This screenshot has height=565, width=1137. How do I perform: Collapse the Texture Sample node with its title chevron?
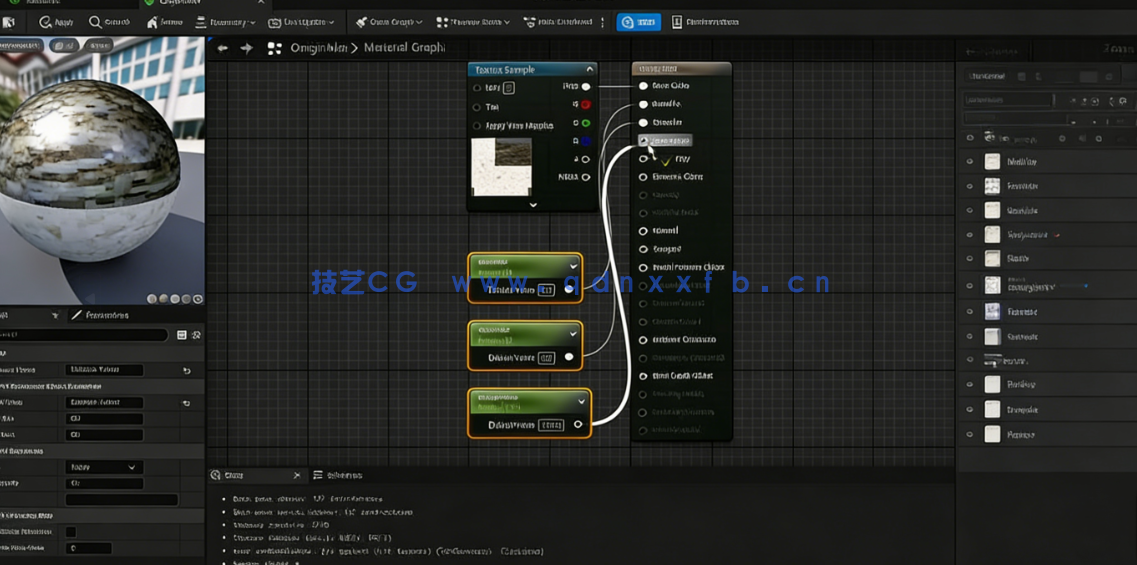pos(590,70)
